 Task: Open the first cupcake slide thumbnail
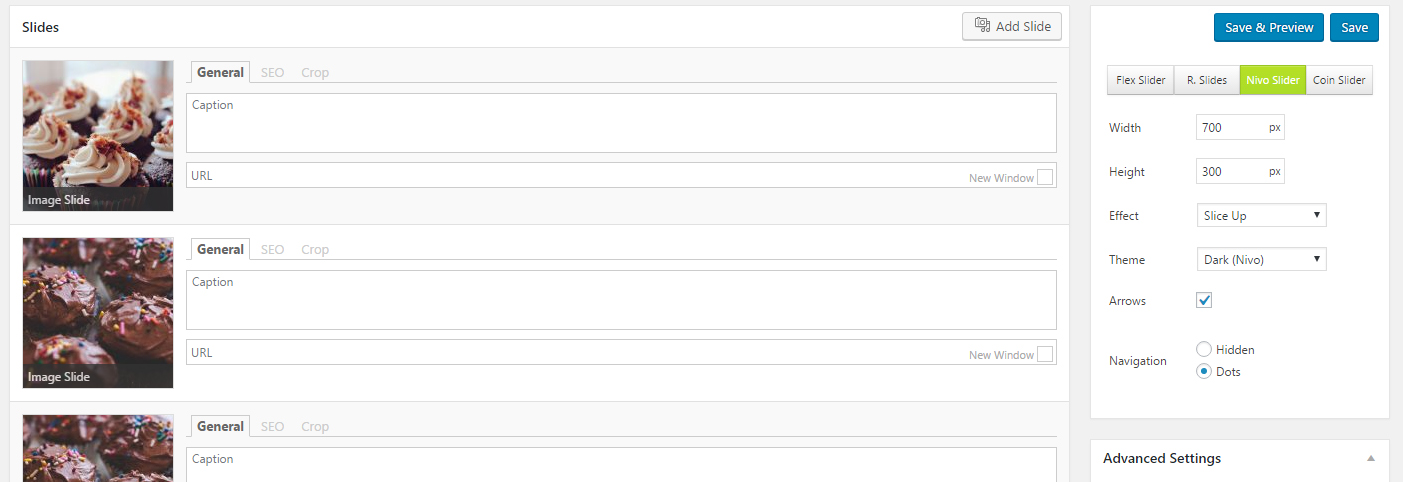[98, 135]
